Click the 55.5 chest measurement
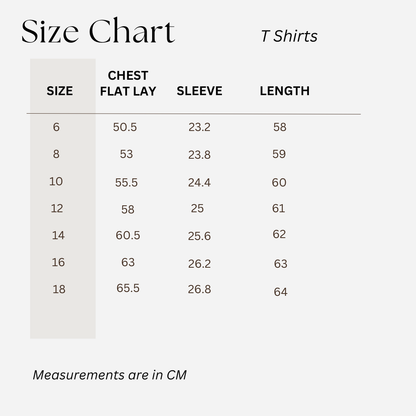This screenshot has height=416, width=416. (126, 182)
